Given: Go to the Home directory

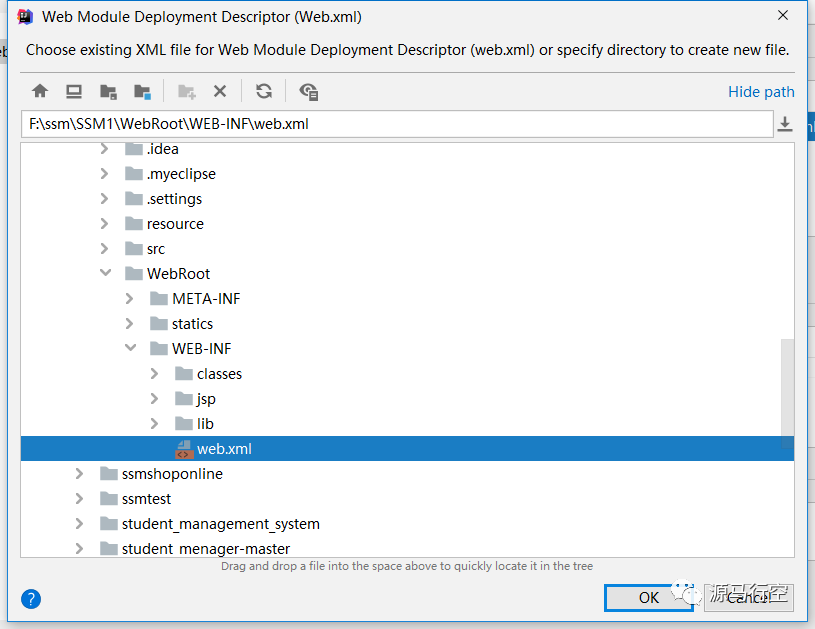Looking at the screenshot, I should [x=40, y=91].
